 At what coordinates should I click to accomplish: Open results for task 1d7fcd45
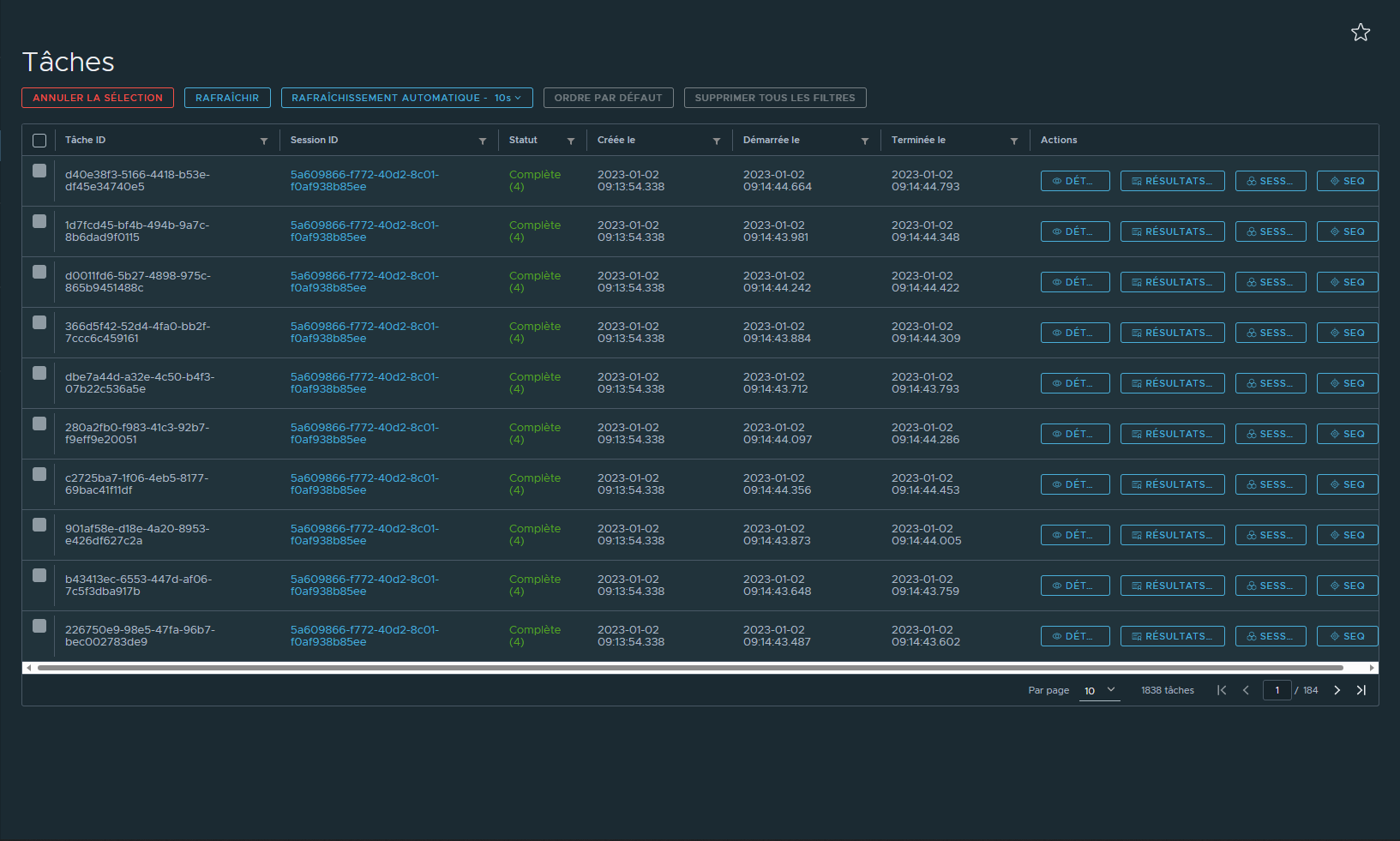click(x=1173, y=231)
